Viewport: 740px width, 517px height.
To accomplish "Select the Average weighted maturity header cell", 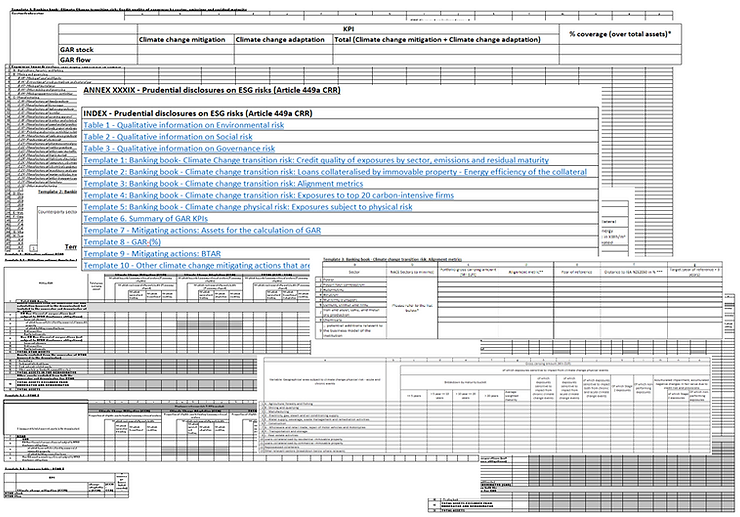I will pyautogui.click(x=516, y=396).
